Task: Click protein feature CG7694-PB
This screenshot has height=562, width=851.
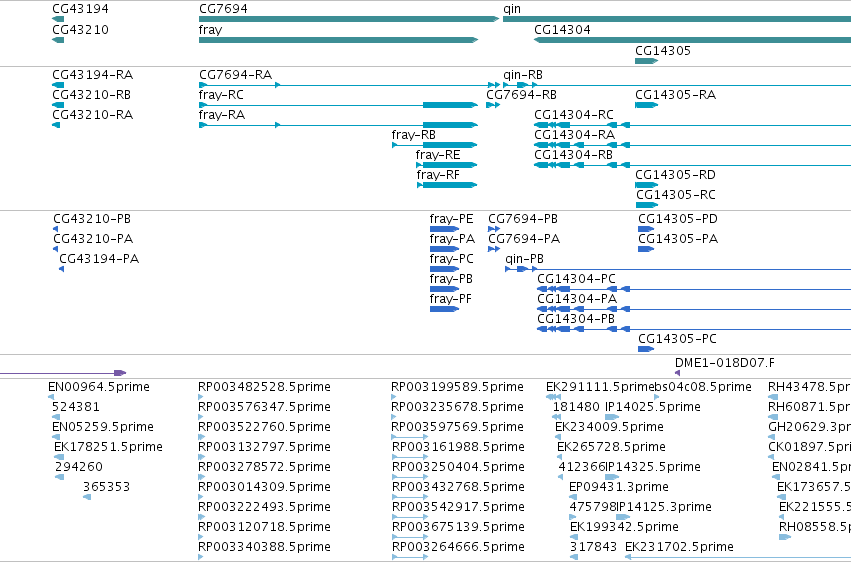Action: click(x=494, y=229)
